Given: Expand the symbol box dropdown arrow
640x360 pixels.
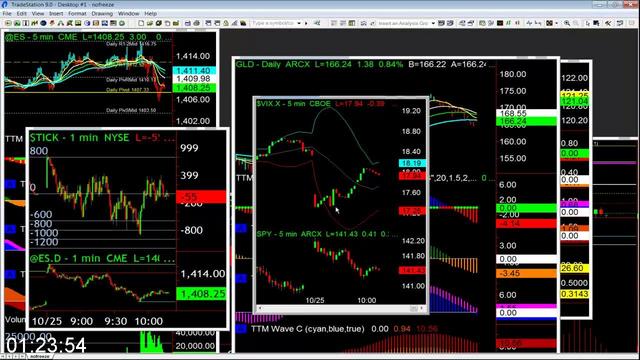Looking at the screenshot, I should point(299,23).
